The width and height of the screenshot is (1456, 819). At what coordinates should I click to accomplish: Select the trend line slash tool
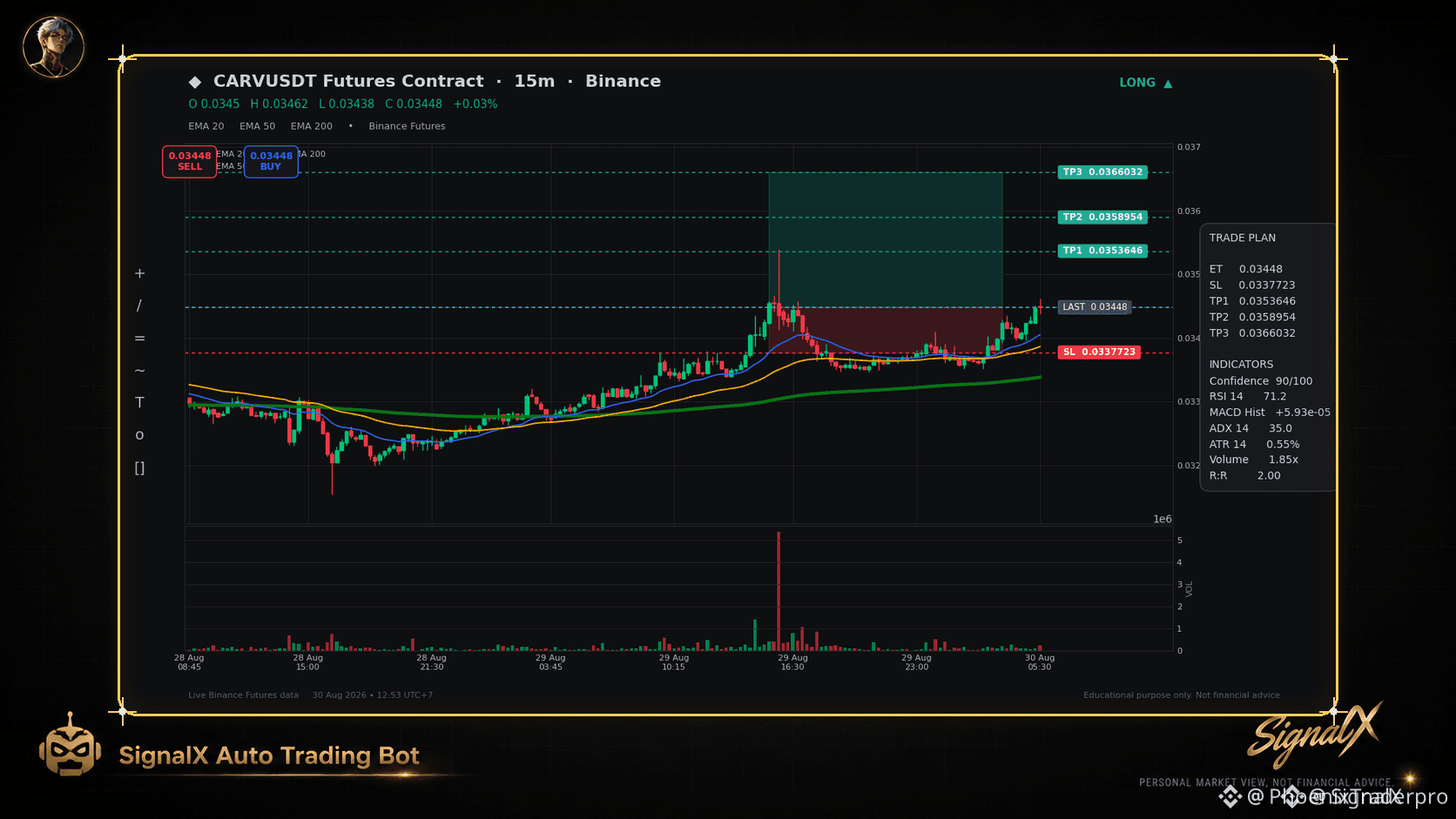[x=139, y=305]
